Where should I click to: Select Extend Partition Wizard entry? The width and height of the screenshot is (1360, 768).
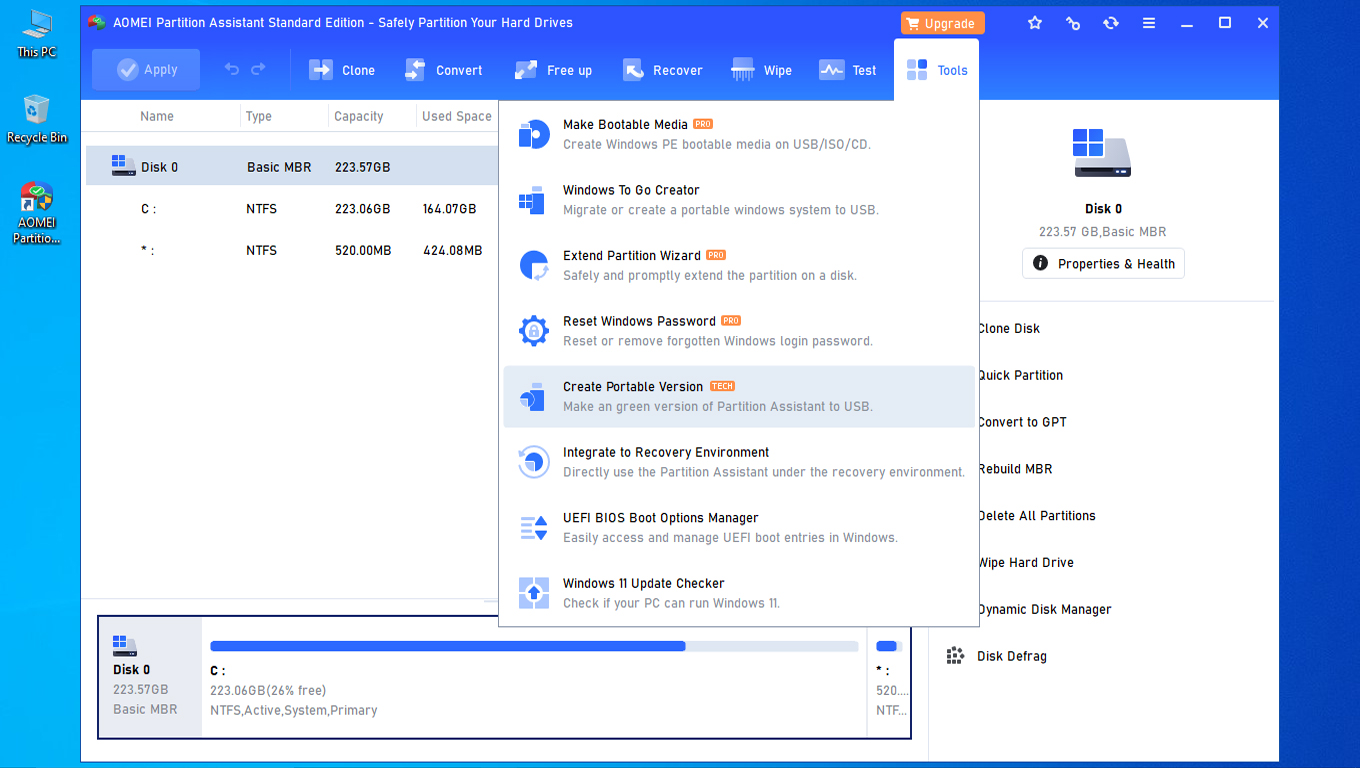click(x=739, y=265)
